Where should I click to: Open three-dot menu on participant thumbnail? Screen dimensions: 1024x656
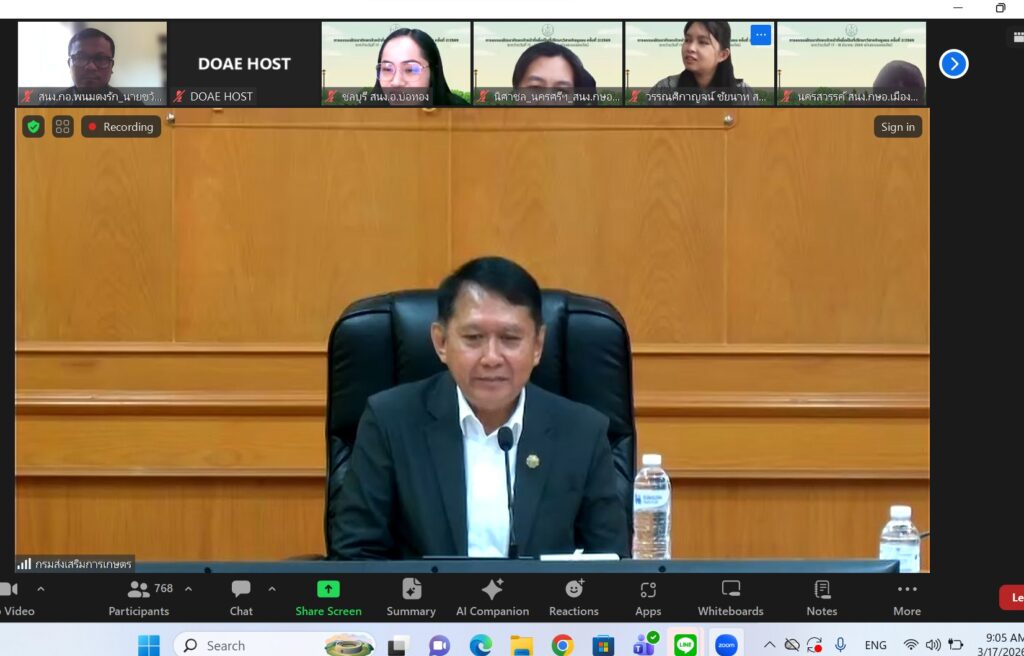click(761, 35)
